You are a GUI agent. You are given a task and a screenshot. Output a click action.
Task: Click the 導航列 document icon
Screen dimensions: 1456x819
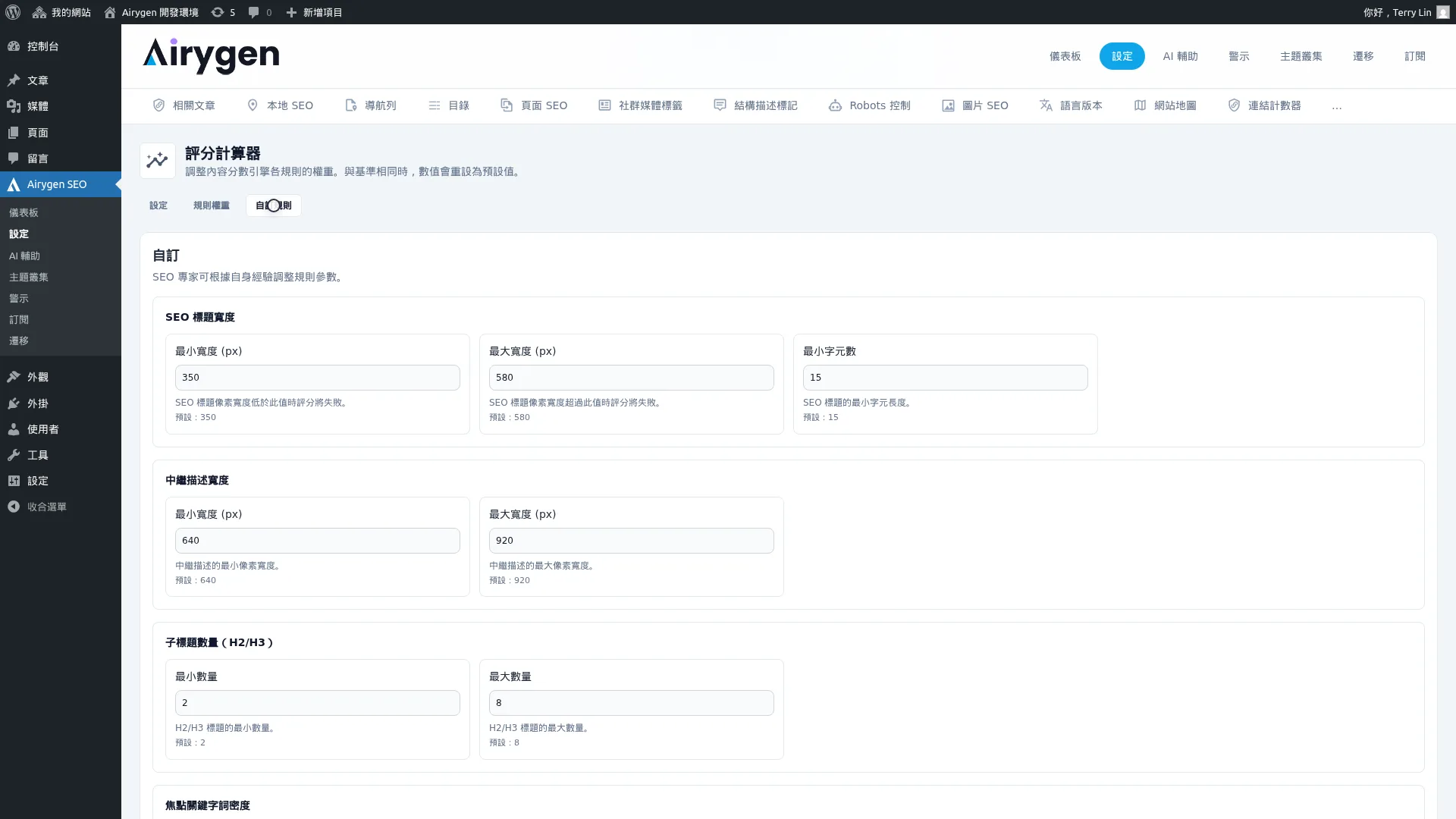click(350, 105)
